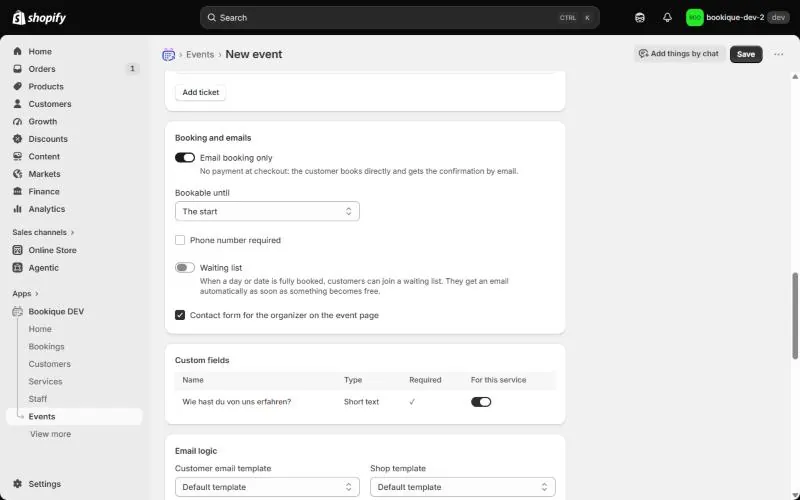Image resolution: width=800 pixels, height=500 pixels.
Task: Expand the Apps section
Action: click(26, 293)
